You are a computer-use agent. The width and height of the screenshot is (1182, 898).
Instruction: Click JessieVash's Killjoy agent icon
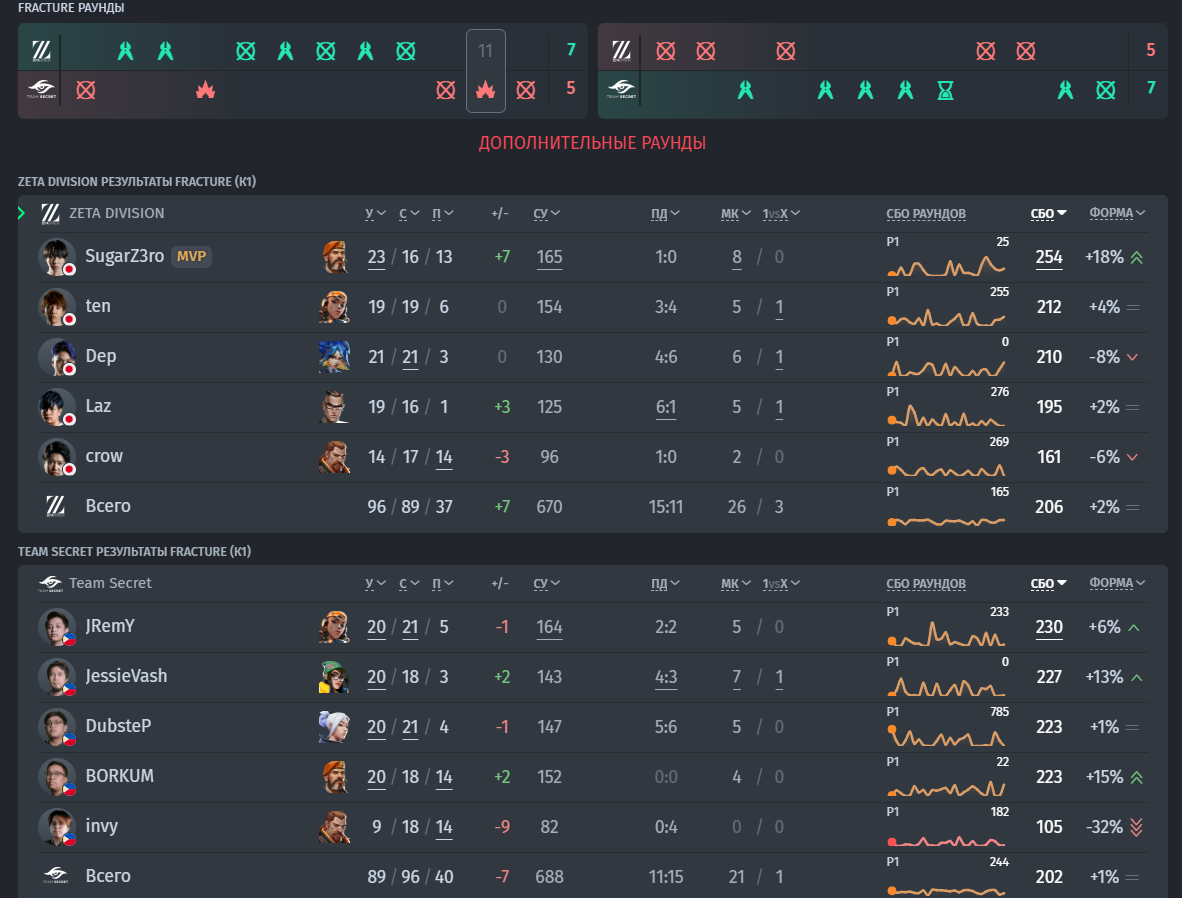point(334,676)
